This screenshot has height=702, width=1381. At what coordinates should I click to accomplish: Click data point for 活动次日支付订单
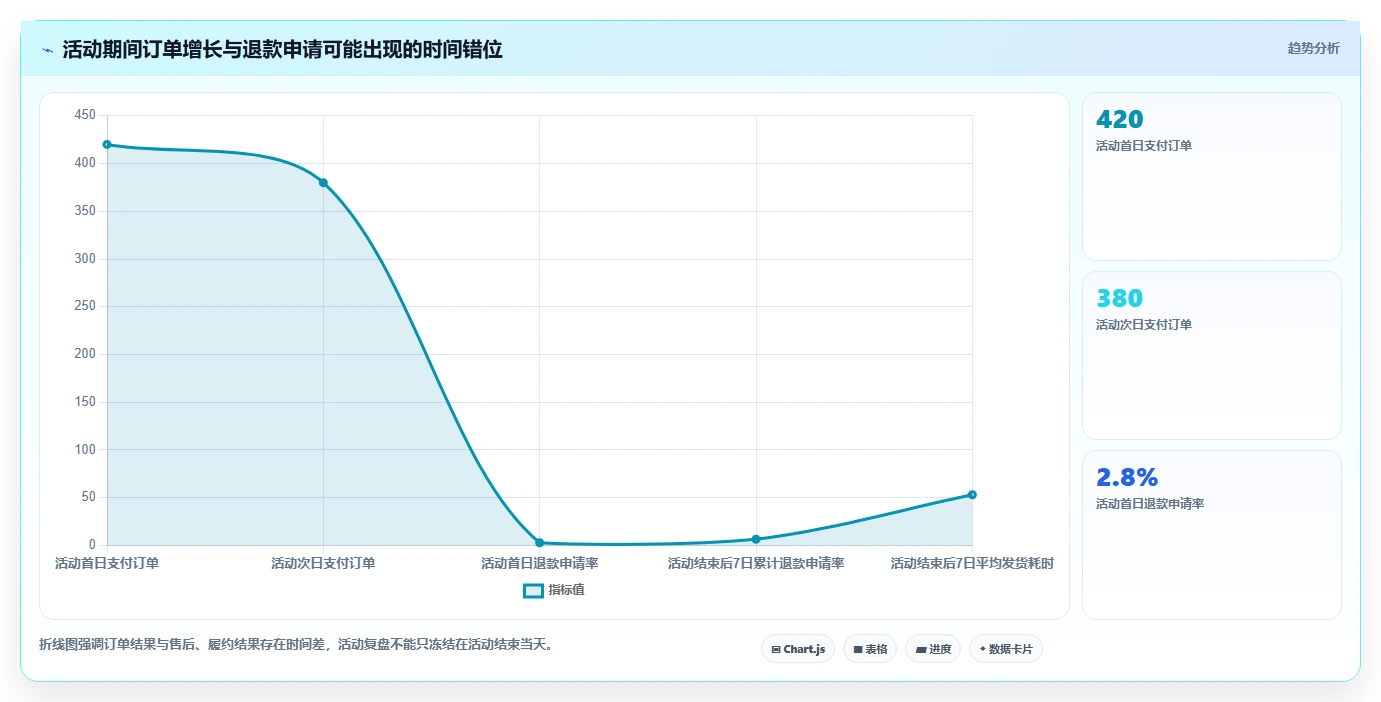click(x=323, y=182)
